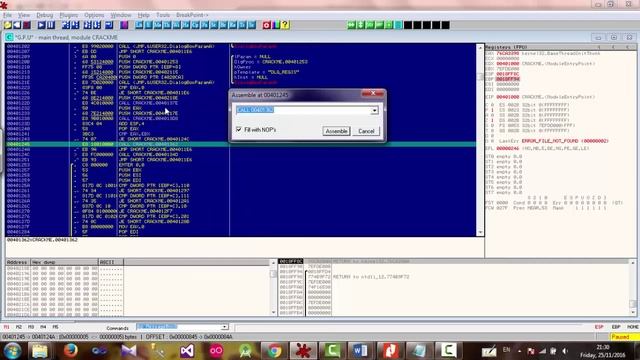Click the yellow question mark help icon
The height and width of the screenshot is (360, 640).
285,25
